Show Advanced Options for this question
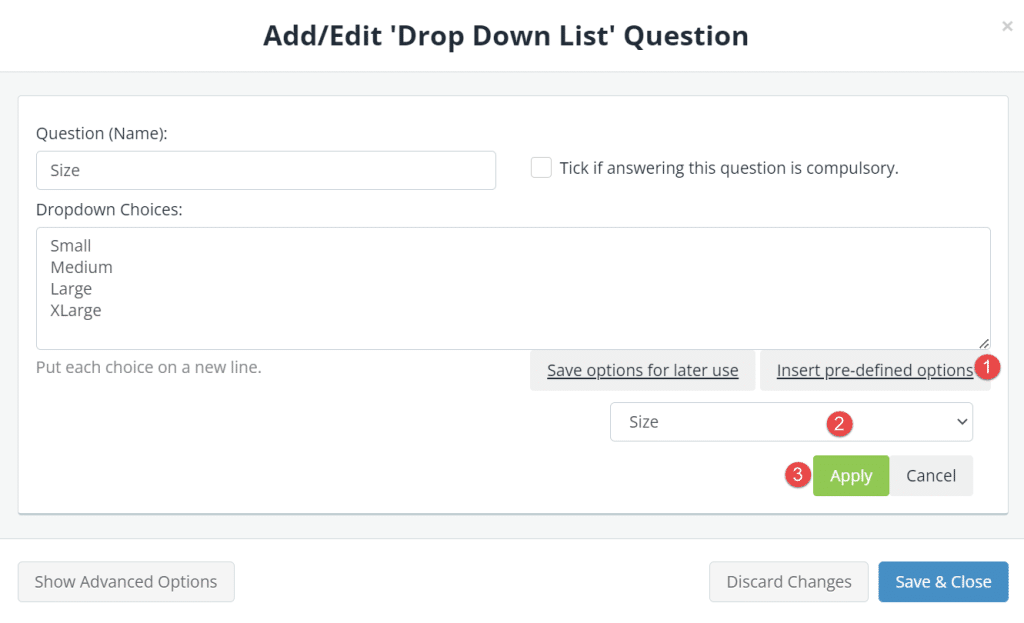The height and width of the screenshot is (623, 1024). point(125,581)
